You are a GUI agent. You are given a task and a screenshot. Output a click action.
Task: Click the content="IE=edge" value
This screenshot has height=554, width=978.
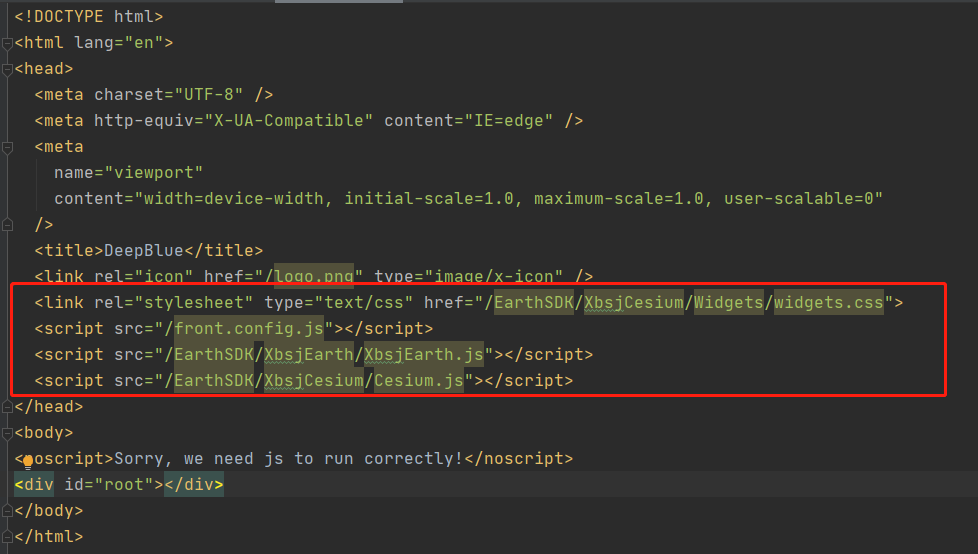coord(468,120)
